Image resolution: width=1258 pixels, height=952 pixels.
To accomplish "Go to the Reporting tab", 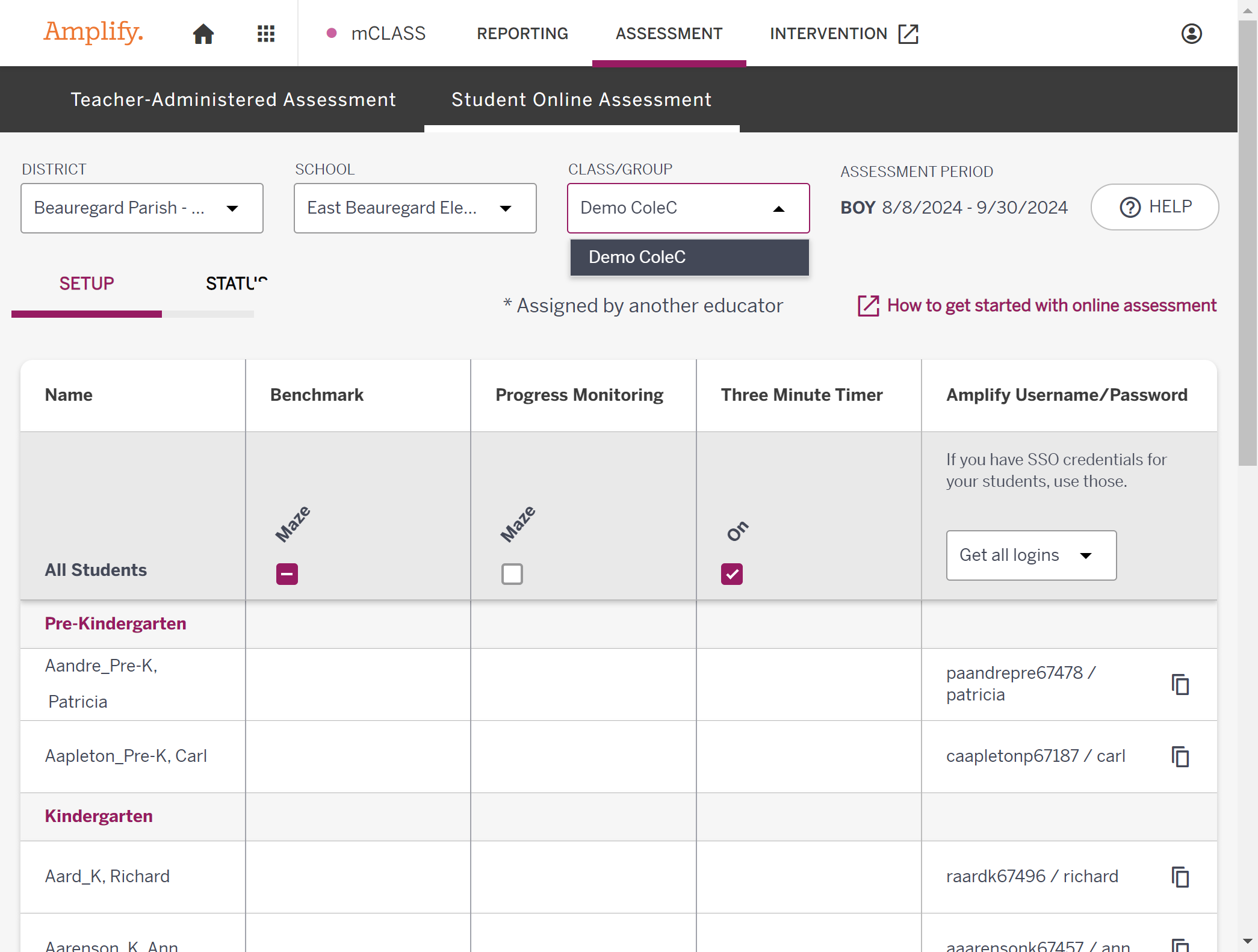I will pyautogui.click(x=522, y=34).
